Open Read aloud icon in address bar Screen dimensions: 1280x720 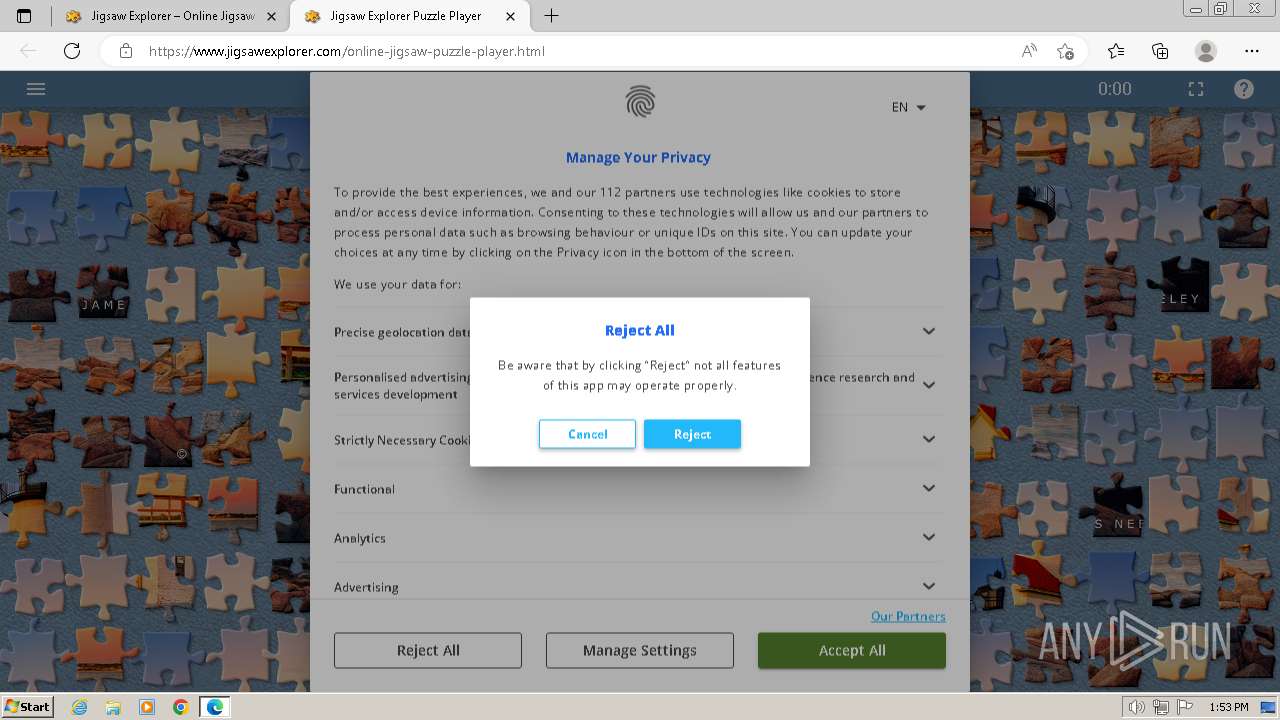tap(1029, 51)
